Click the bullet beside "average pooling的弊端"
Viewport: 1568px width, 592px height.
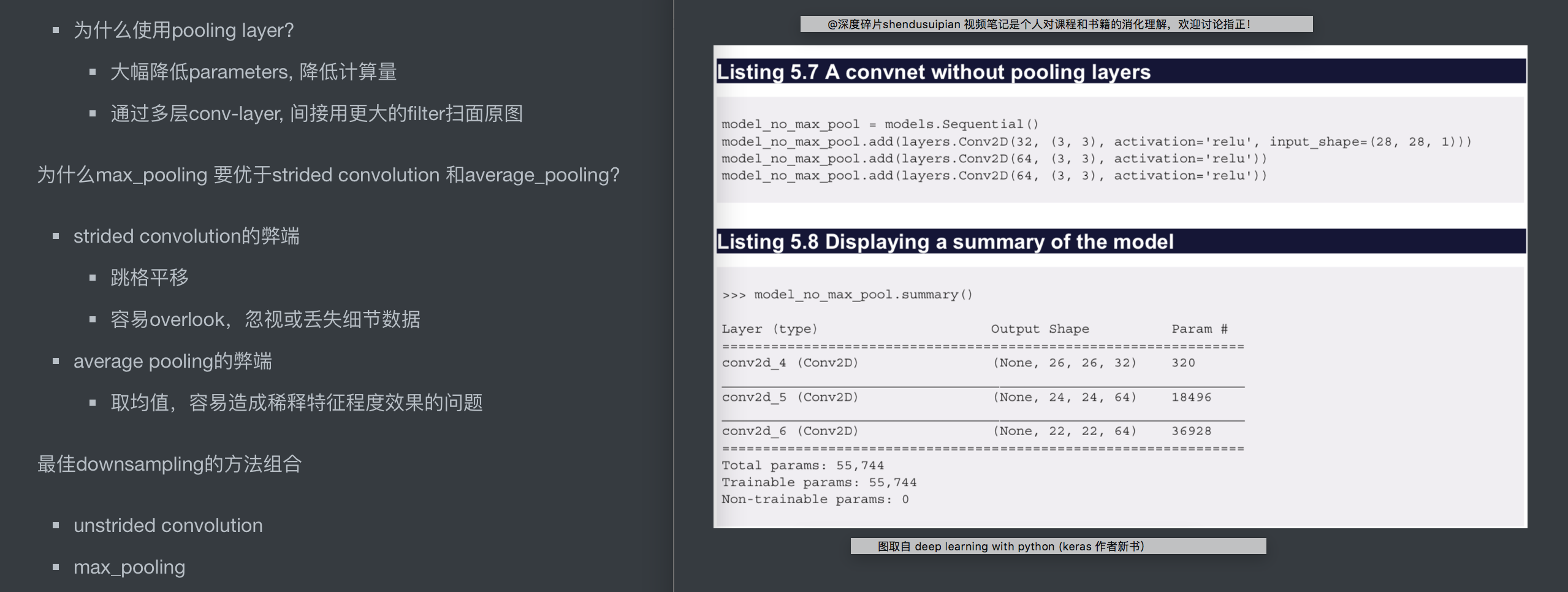point(56,361)
